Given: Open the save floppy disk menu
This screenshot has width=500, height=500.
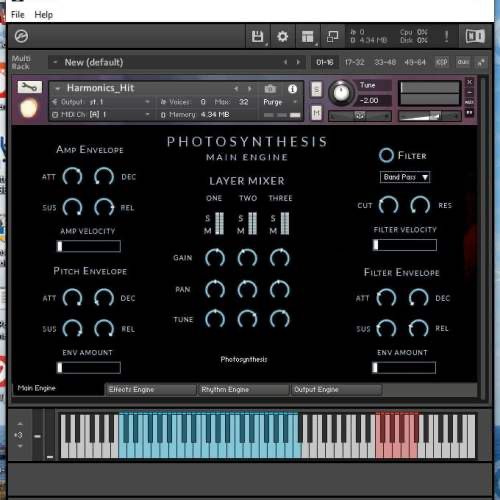Looking at the screenshot, I should pos(257,36).
